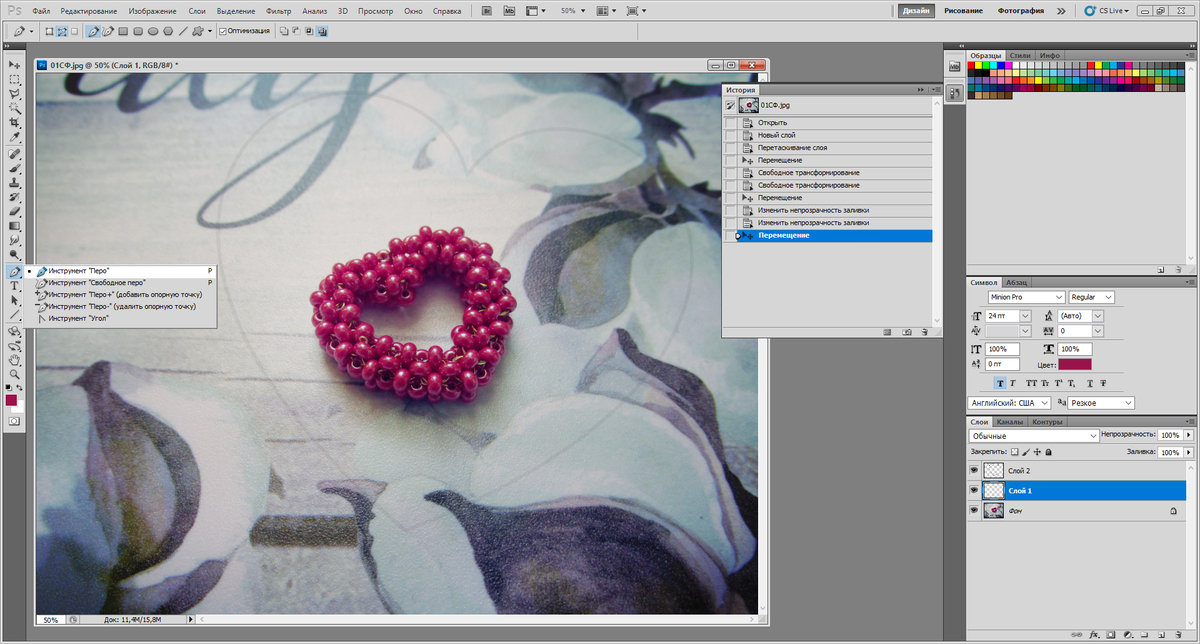
Task: Switch to the Дизайн workspace
Action: pyautogui.click(x=917, y=10)
